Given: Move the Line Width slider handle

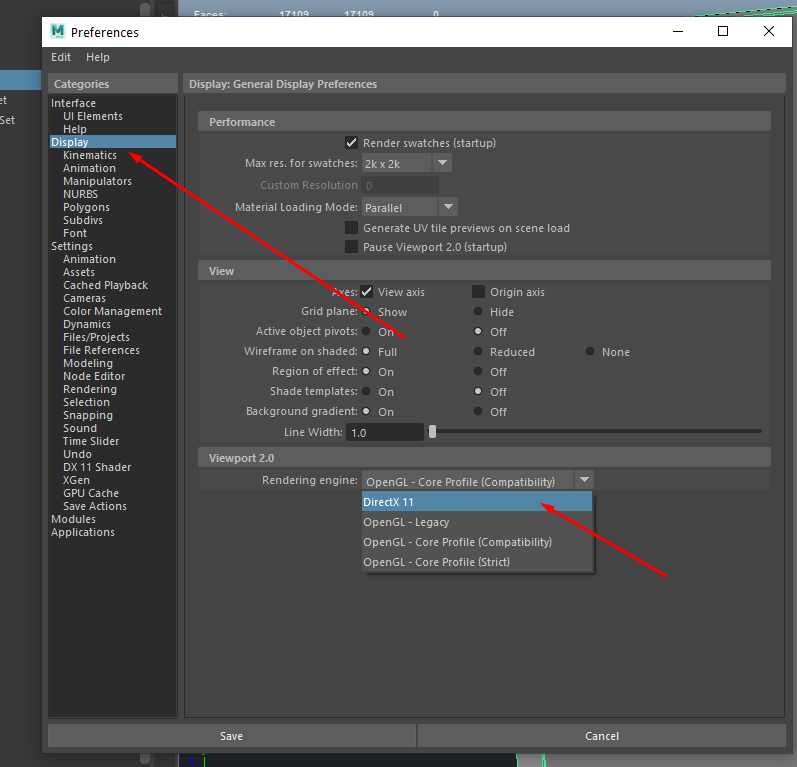Looking at the screenshot, I should click(433, 432).
